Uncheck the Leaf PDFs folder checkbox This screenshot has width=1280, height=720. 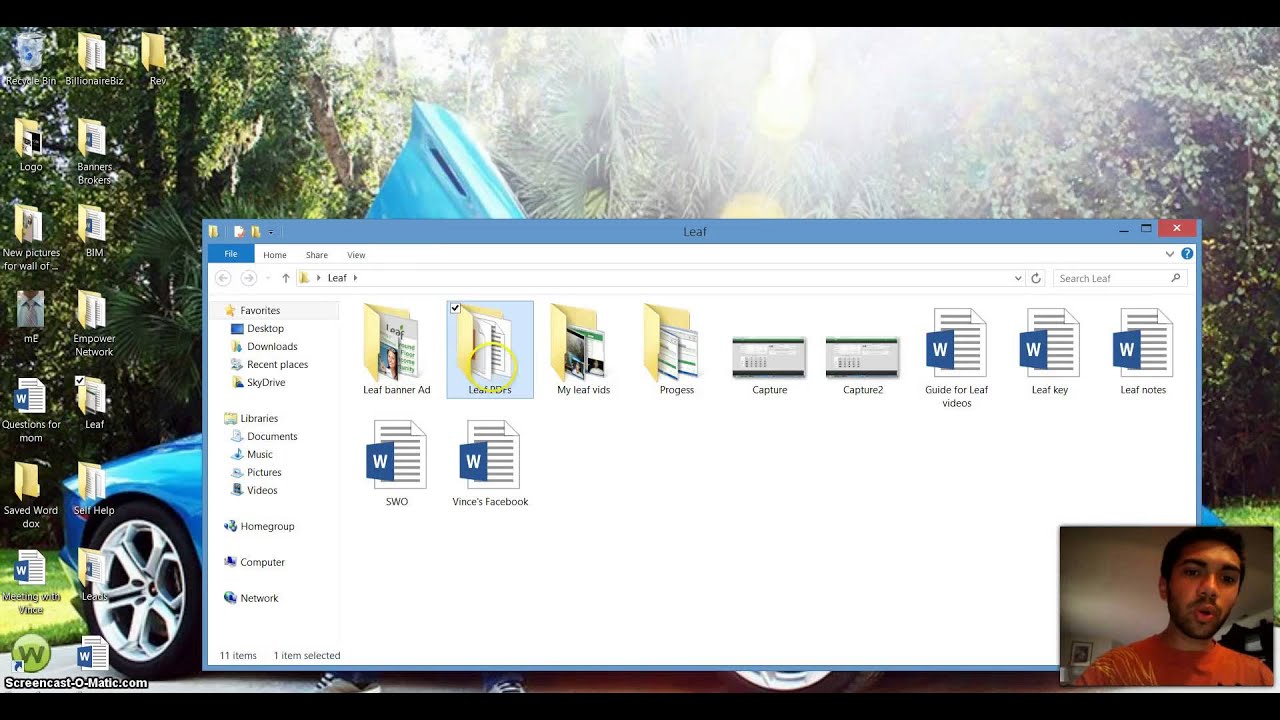point(455,309)
